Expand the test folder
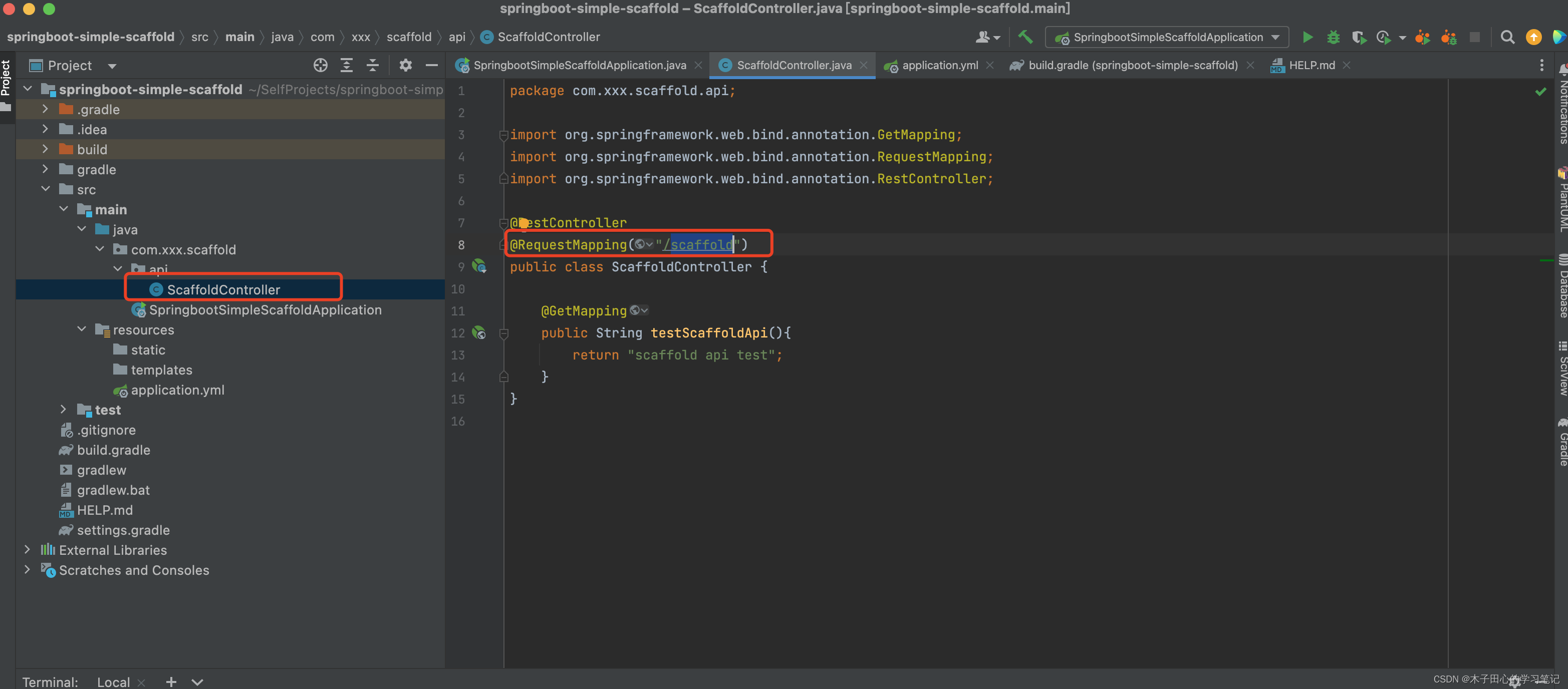The image size is (1568, 689). (x=63, y=410)
